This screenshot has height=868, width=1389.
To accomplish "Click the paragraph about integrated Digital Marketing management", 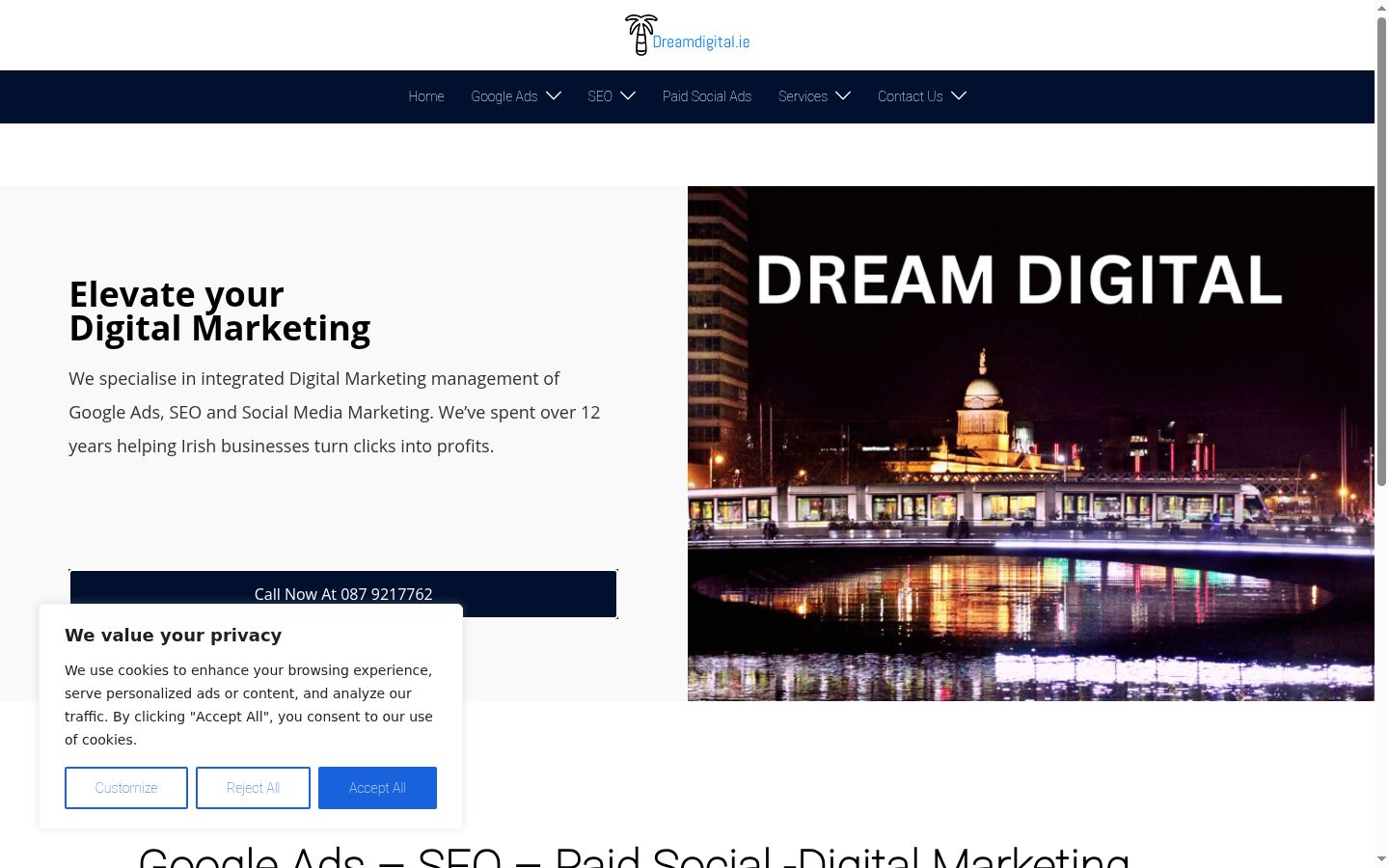I will (335, 412).
